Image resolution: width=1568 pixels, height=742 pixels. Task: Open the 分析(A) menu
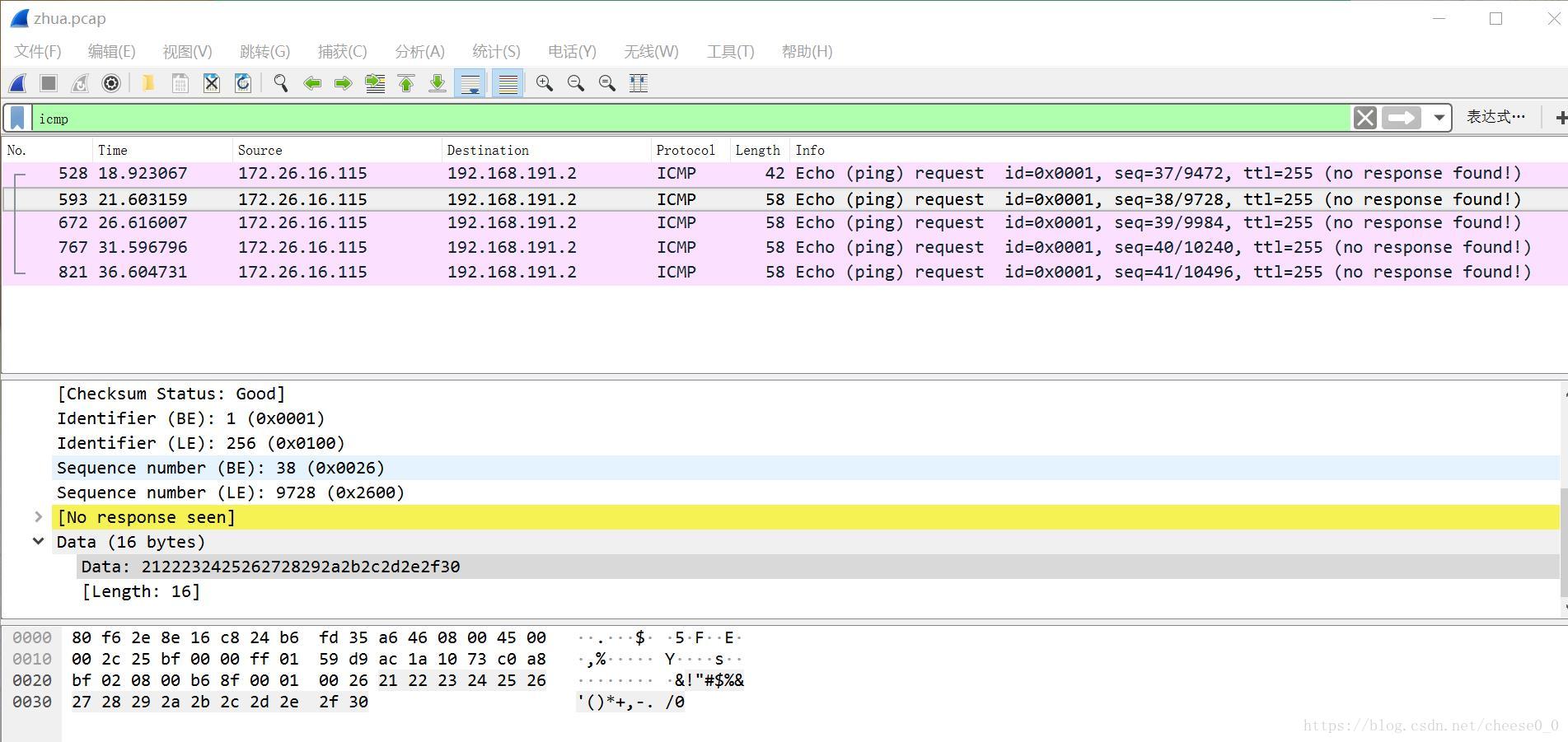pos(419,51)
